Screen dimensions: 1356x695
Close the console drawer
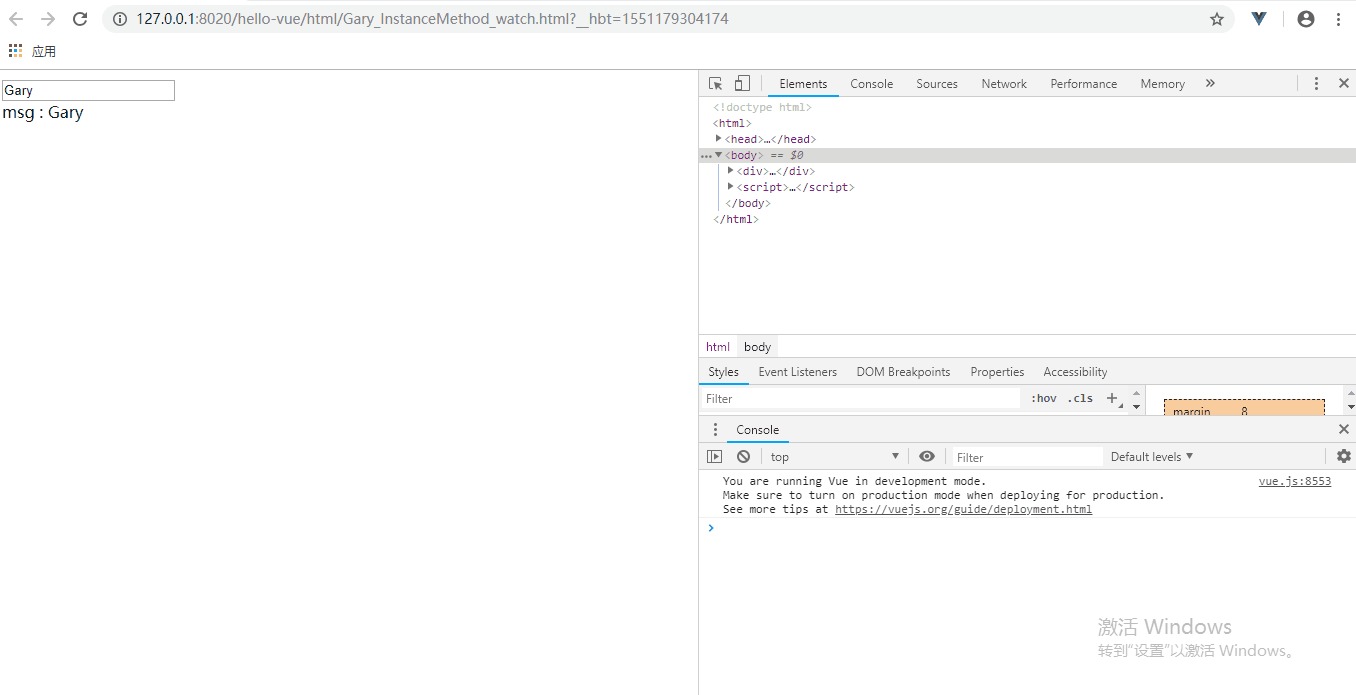click(1344, 430)
